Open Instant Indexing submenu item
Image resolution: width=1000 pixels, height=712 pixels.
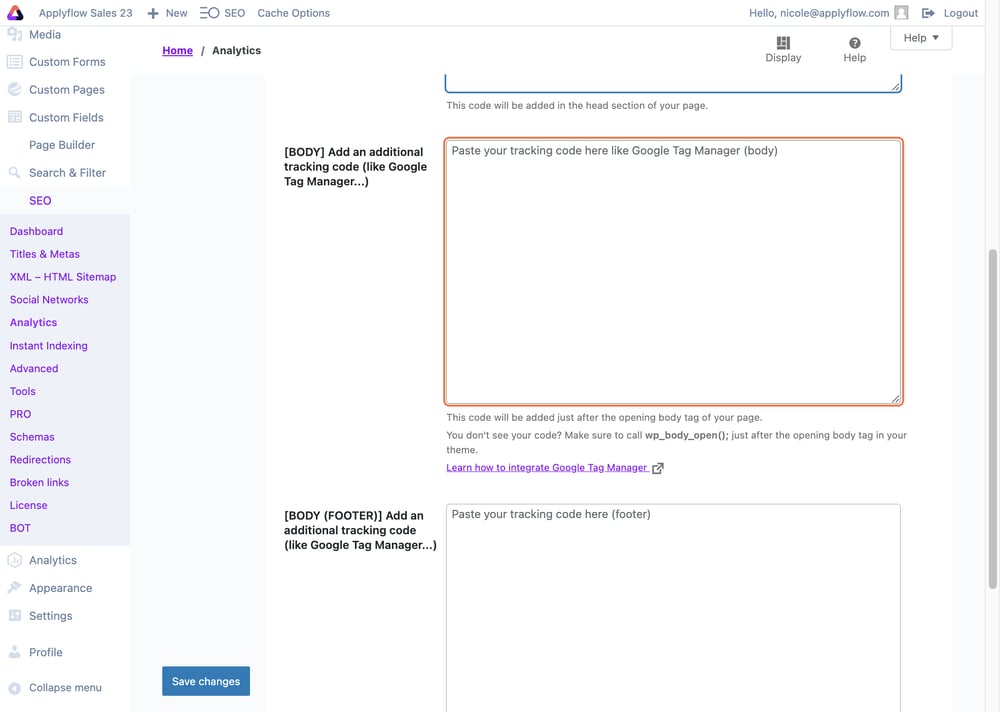tap(48, 345)
